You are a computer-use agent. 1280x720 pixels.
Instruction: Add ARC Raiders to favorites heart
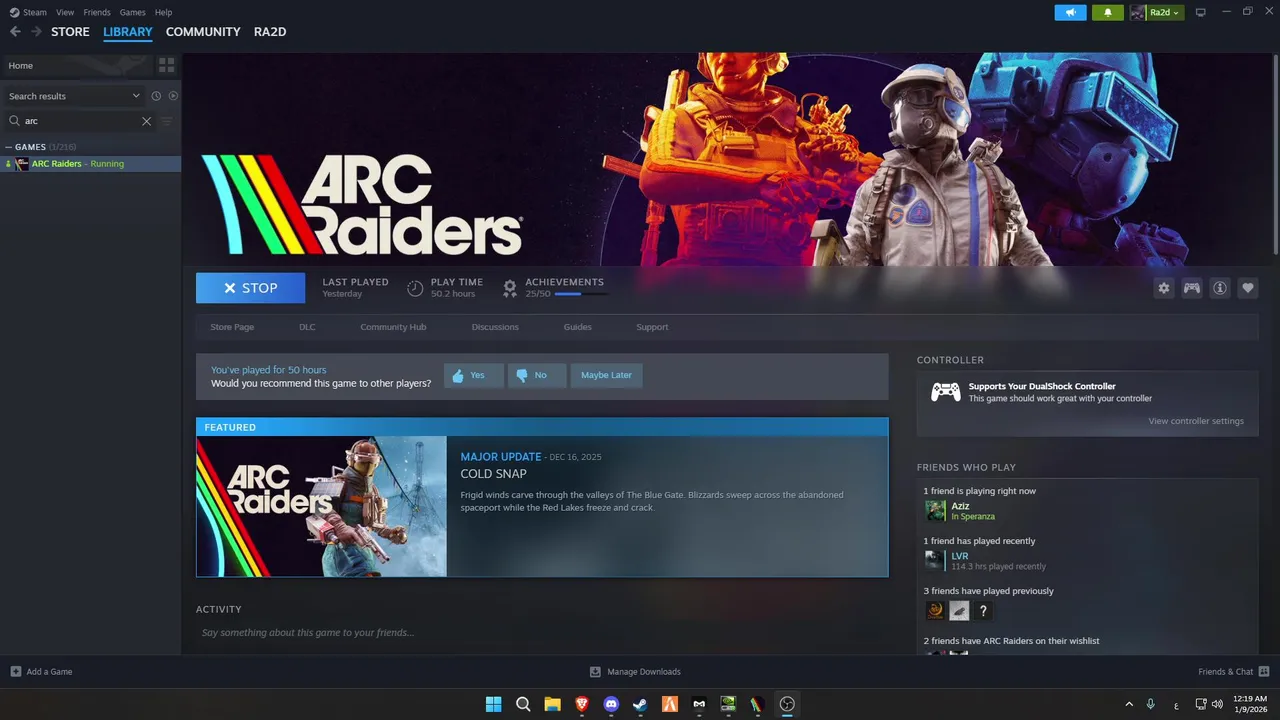1248,288
